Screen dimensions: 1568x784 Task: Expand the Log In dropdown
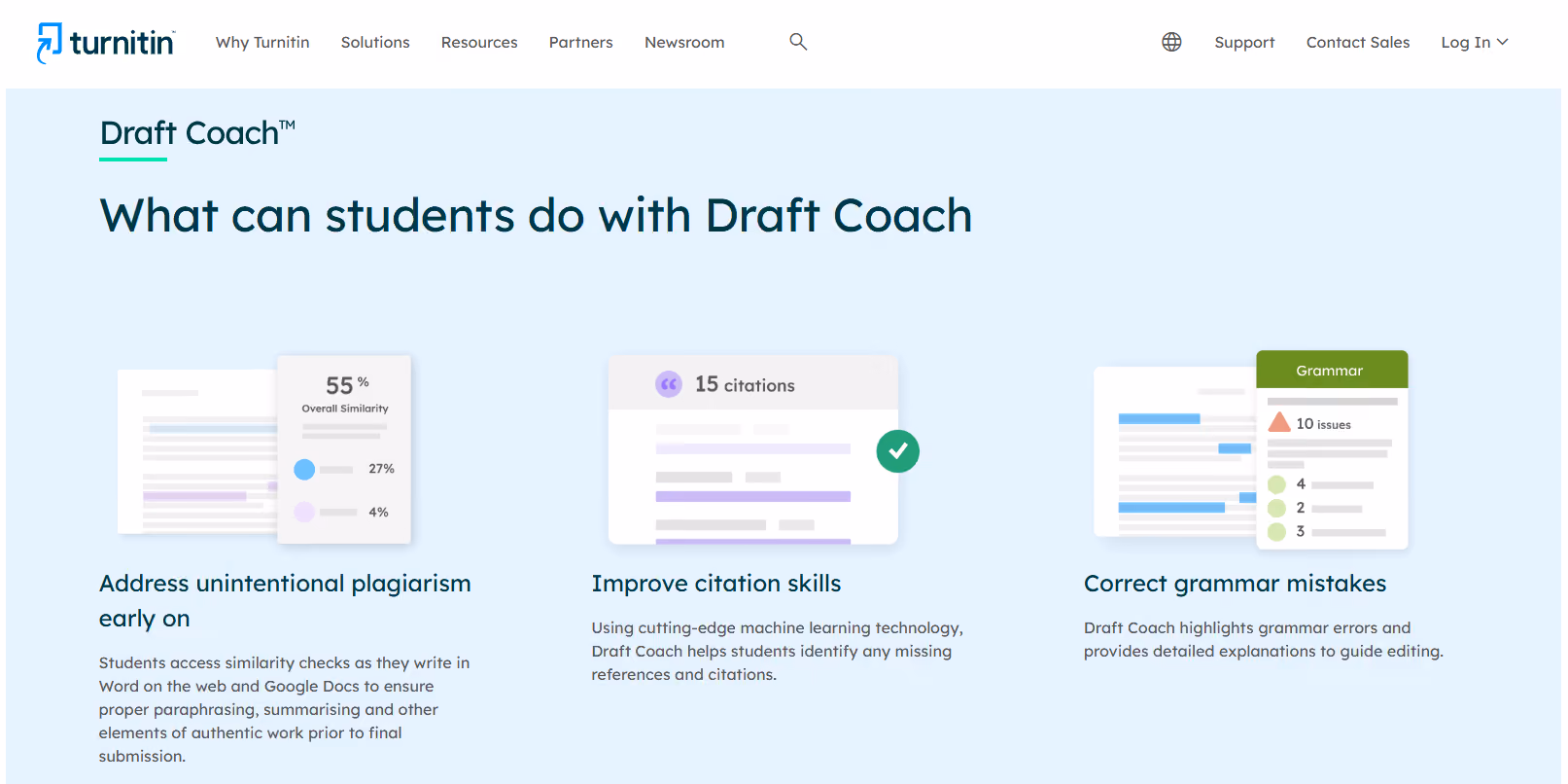pyautogui.click(x=1474, y=42)
